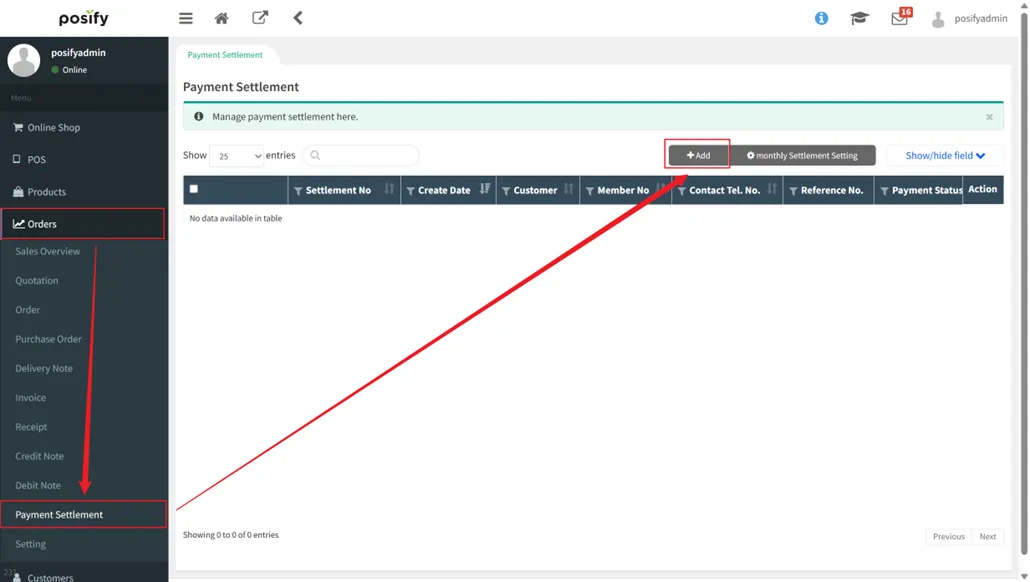This screenshot has width=1030, height=582.
Task: Open the entries-per-page dropdown
Action: pyautogui.click(x=237, y=156)
